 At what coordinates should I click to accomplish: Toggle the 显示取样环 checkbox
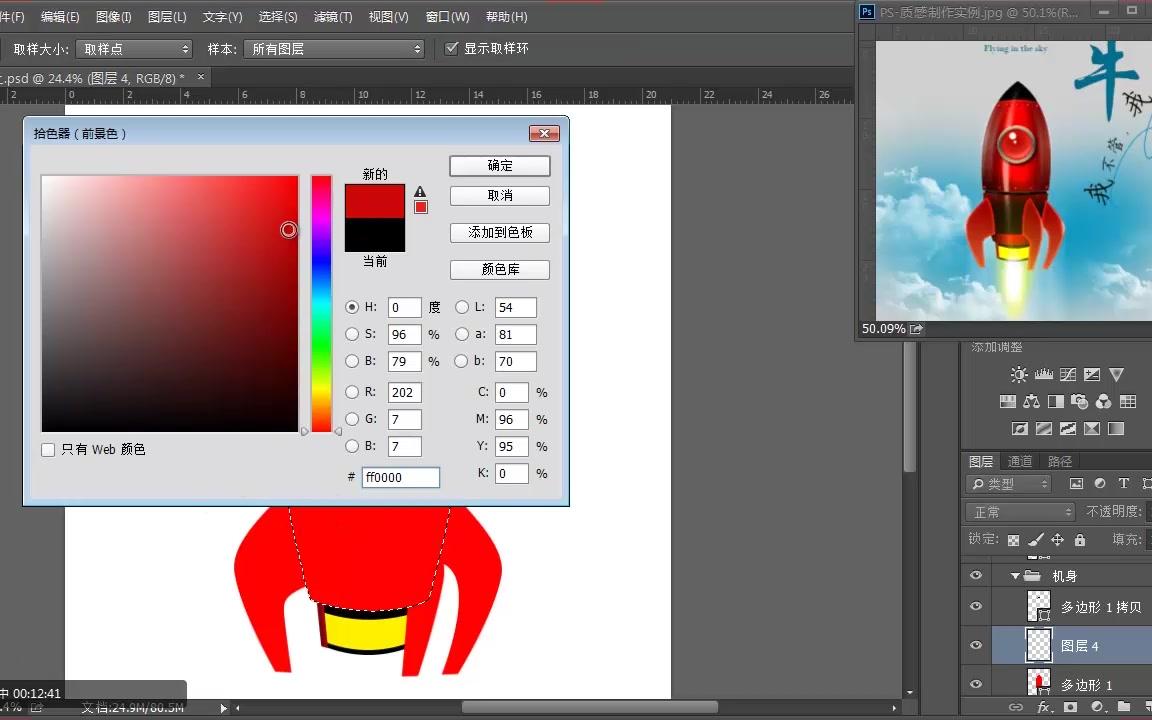[452, 47]
